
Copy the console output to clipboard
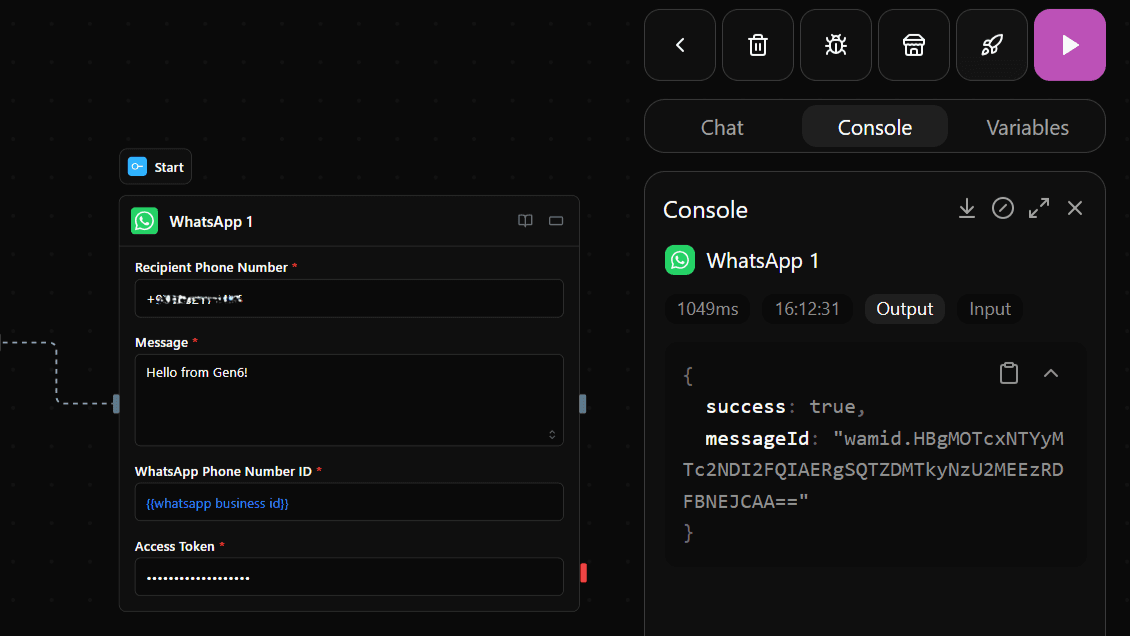pyautogui.click(x=1008, y=372)
